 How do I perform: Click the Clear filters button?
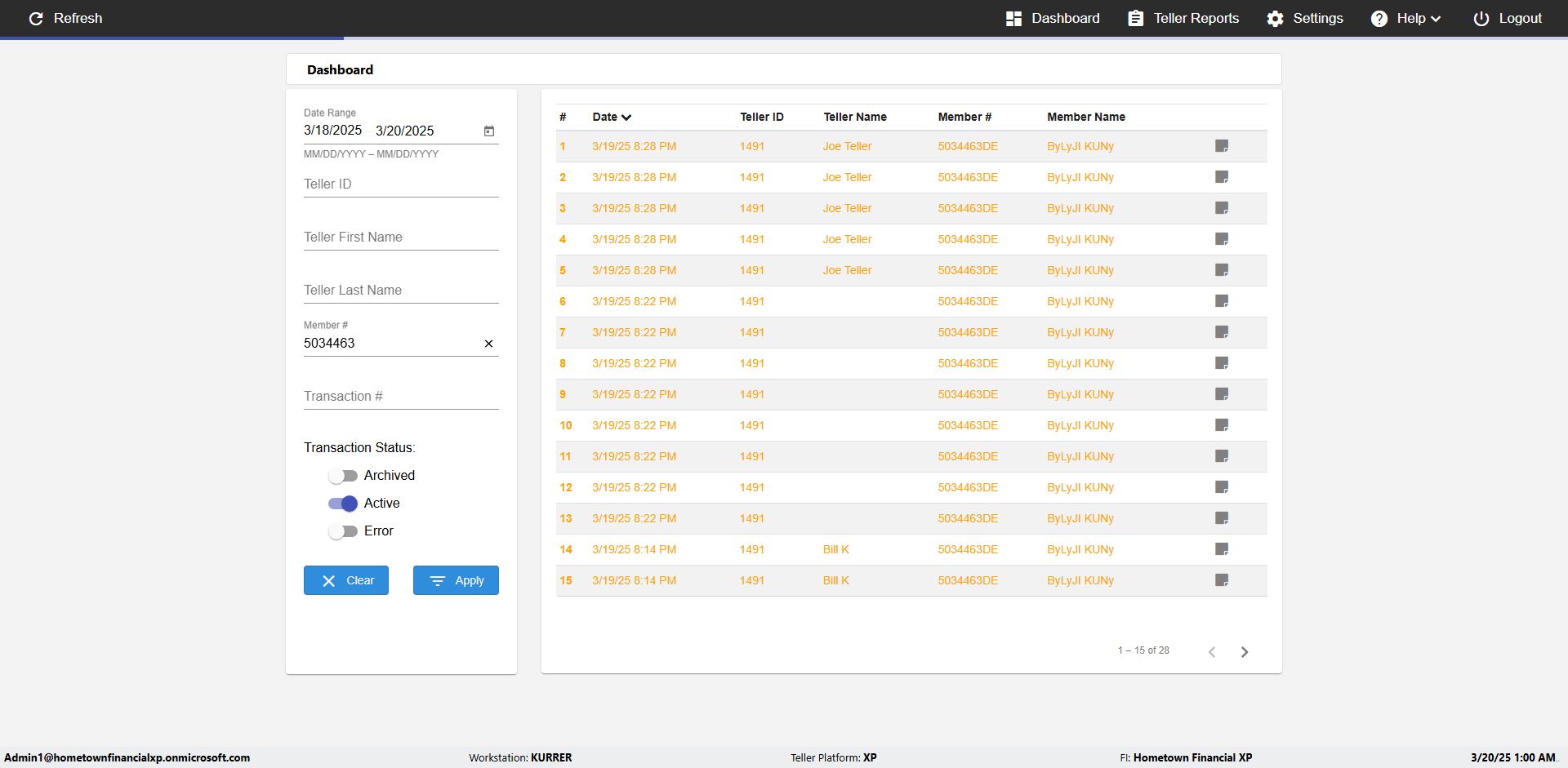(x=346, y=580)
